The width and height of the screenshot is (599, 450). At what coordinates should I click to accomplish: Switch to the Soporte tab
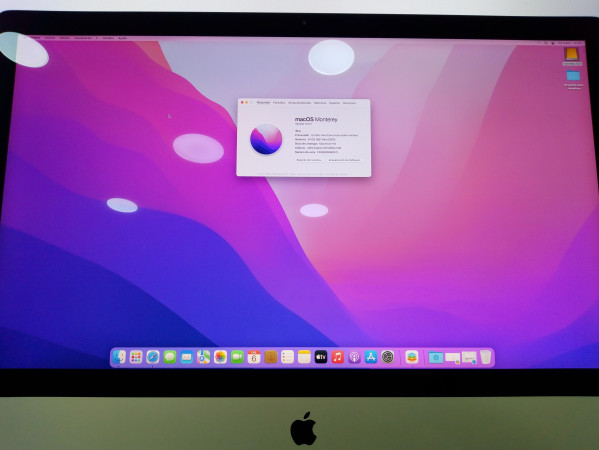(334, 103)
